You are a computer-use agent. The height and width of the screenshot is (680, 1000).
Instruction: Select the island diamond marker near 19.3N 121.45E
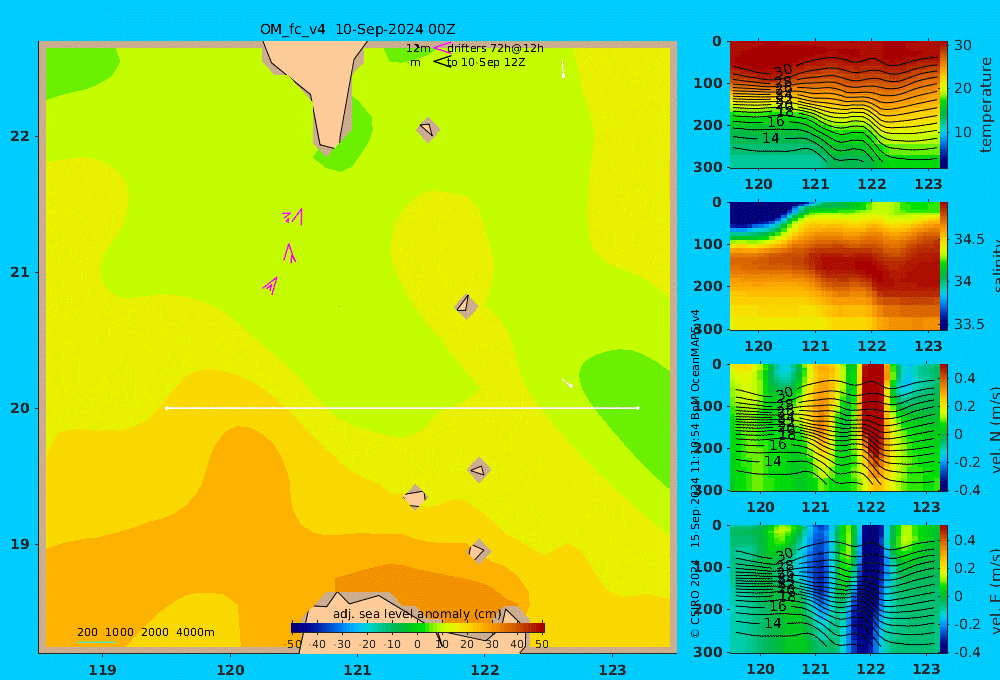tap(415, 497)
